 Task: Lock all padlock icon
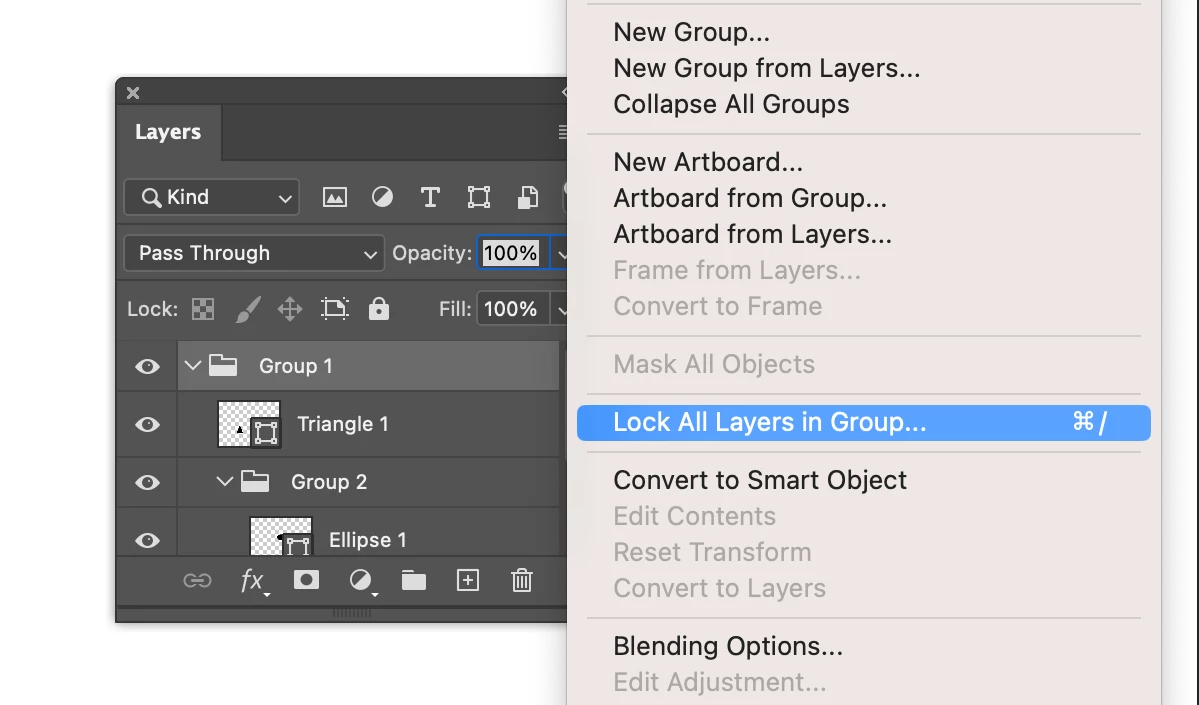click(x=379, y=309)
